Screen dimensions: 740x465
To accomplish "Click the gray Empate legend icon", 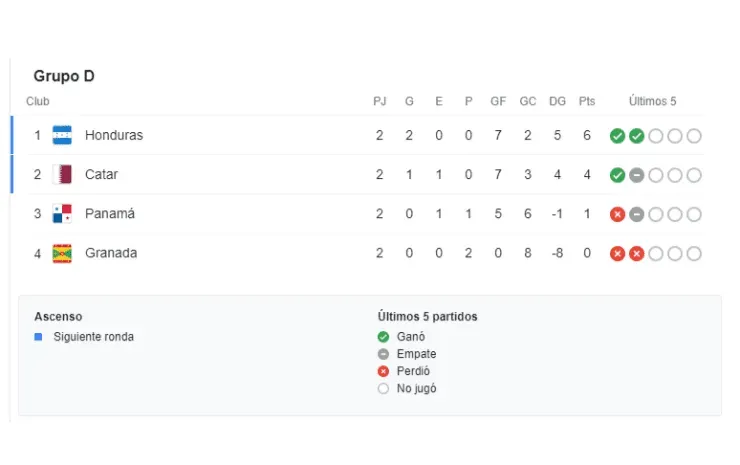I will (x=383, y=354).
